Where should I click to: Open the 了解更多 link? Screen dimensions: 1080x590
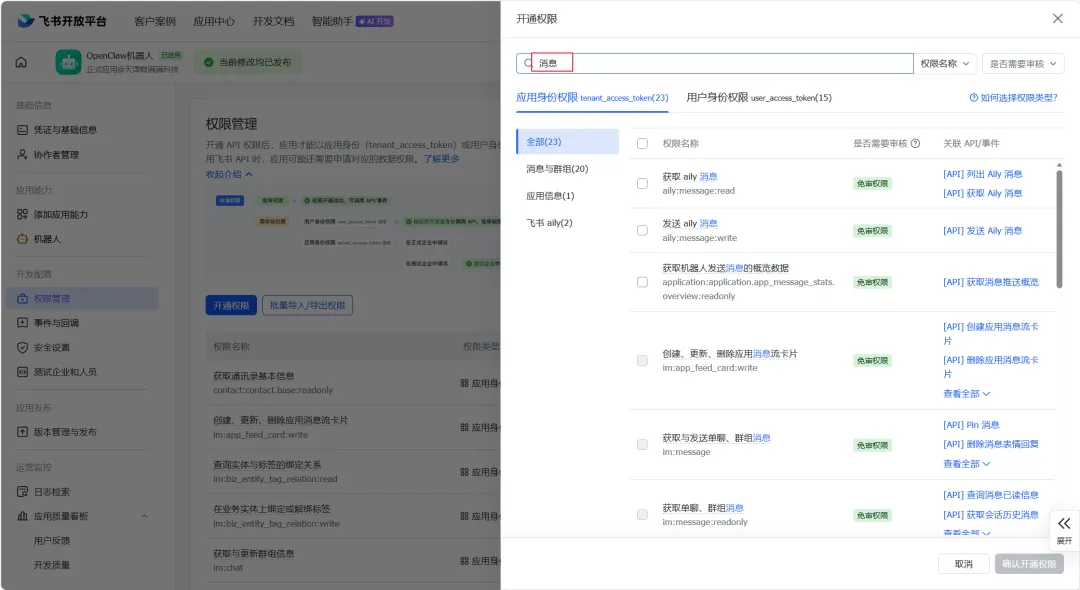442,158
